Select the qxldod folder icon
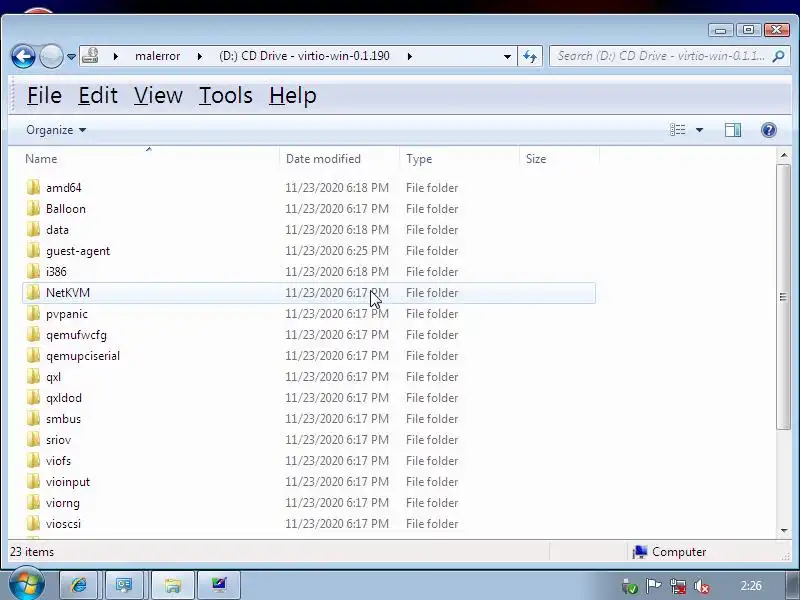 pyautogui.click(x=33, y=397)
